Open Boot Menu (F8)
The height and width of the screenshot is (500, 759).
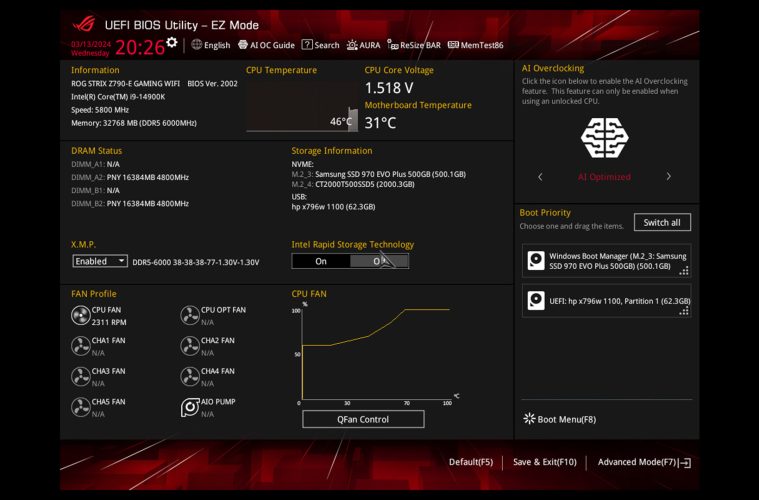click(560, 419)
